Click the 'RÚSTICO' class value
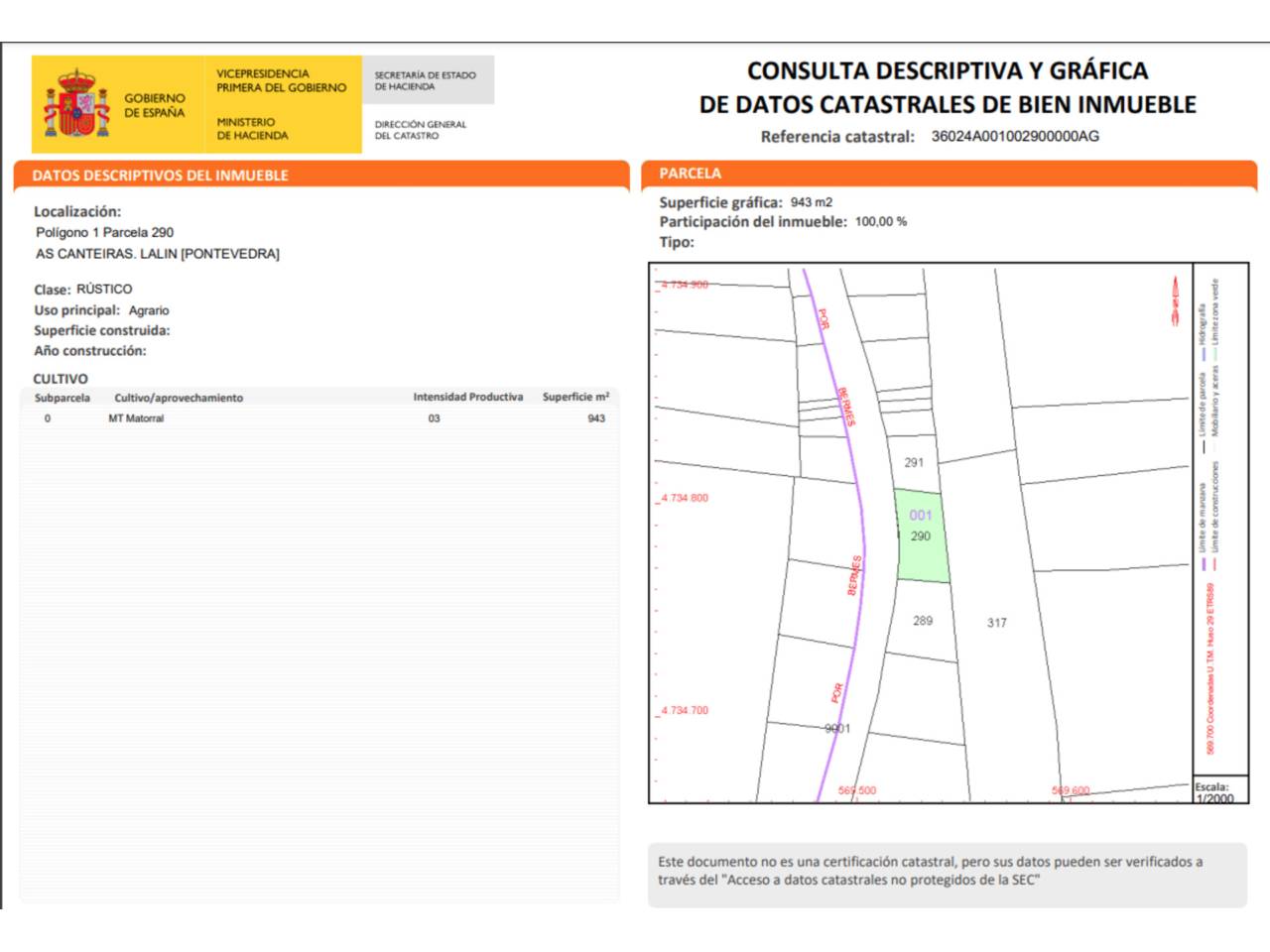This screenshot has width=1270, height=952. [x=104, y=289]
